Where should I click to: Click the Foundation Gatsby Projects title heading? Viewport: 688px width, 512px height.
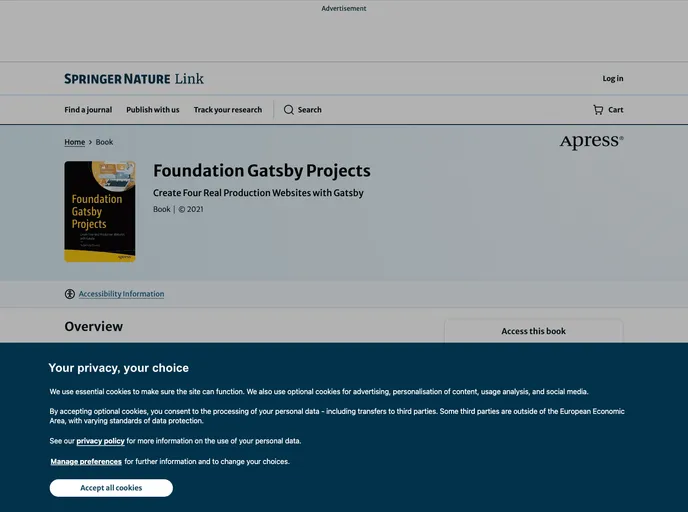click(x=262, y=171)
